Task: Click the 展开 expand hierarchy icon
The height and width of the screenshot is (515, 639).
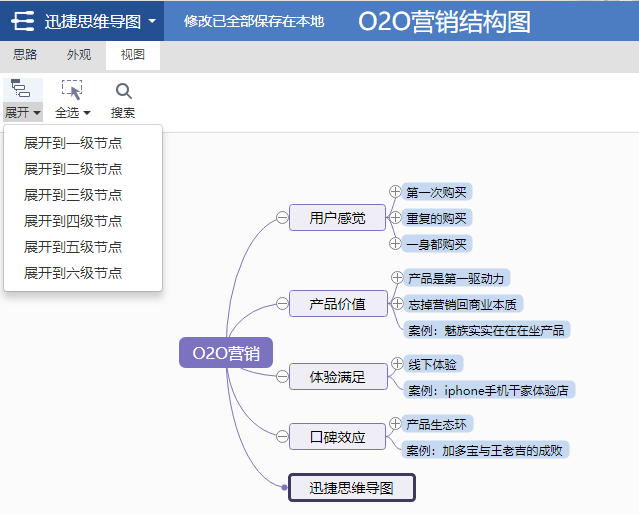Action: click(x=21, y=88)
